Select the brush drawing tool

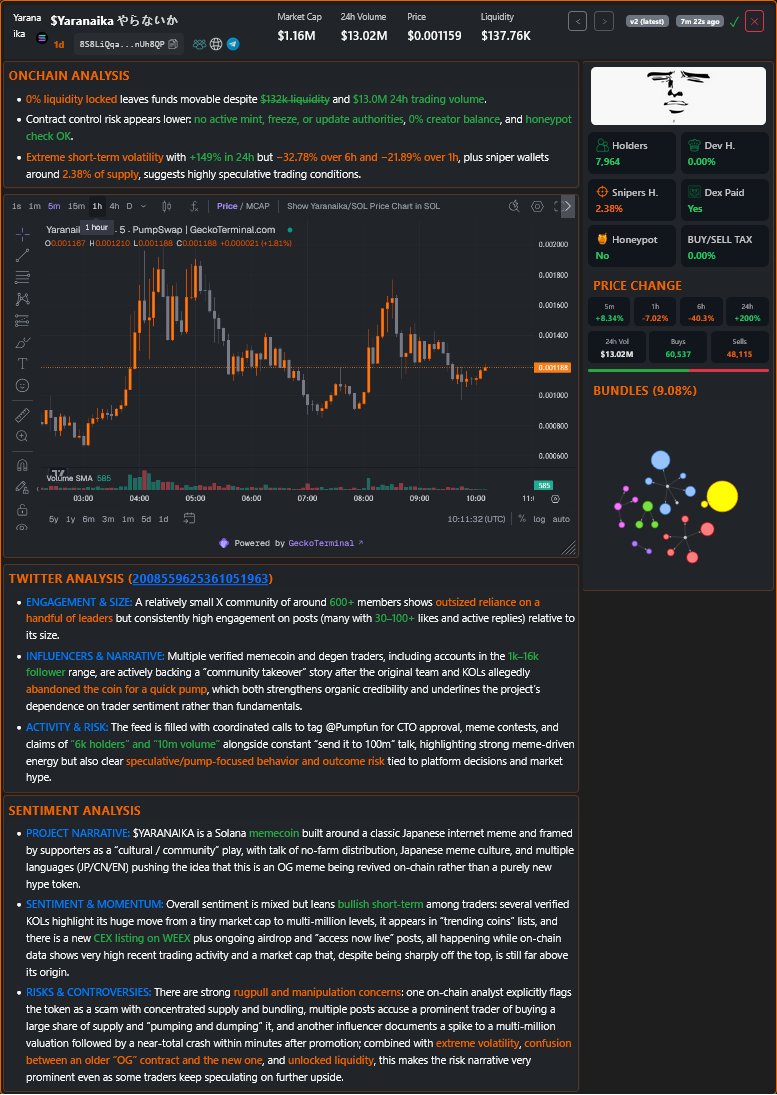point(22,342)
